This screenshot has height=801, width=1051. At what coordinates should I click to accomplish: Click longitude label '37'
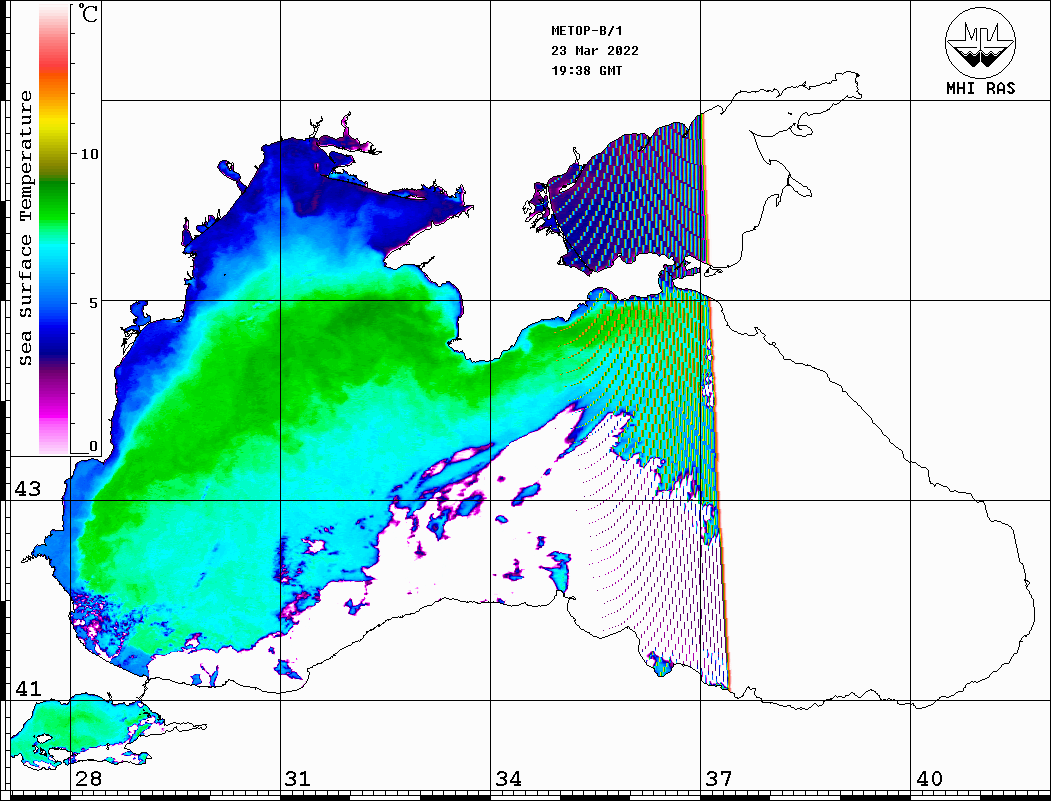(719, 778)
